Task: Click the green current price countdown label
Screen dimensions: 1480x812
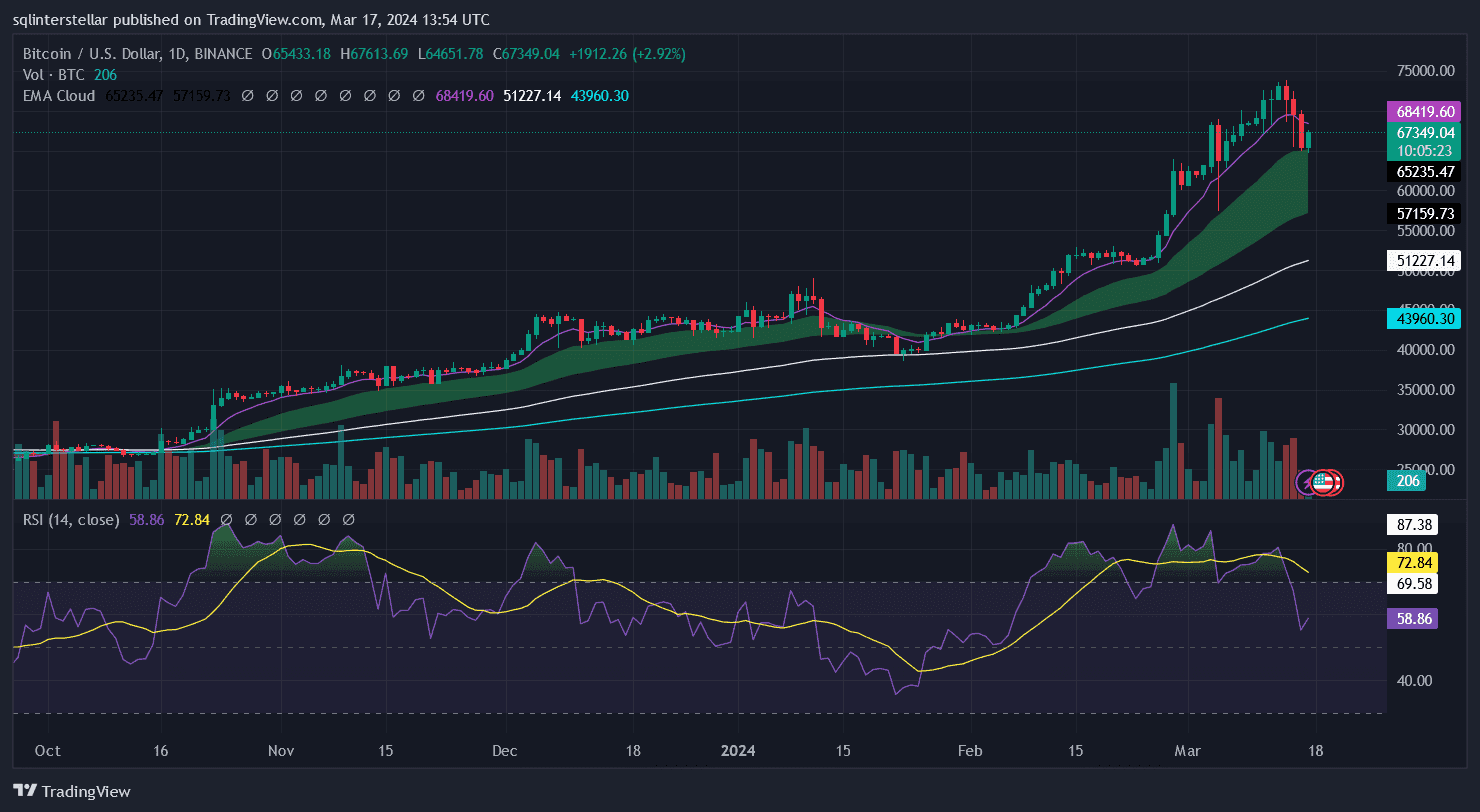Action: 1423,141
